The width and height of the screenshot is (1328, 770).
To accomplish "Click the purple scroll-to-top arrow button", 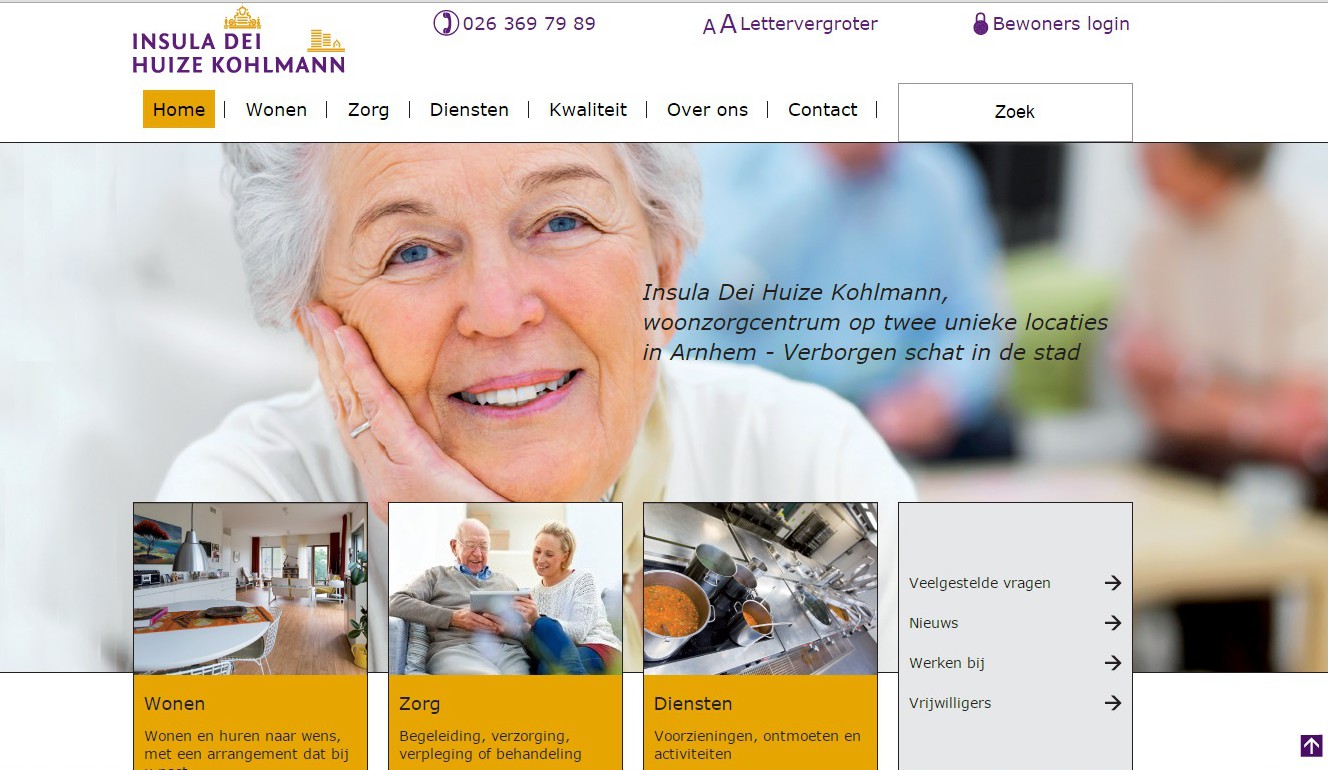I will coord(1311,746).
